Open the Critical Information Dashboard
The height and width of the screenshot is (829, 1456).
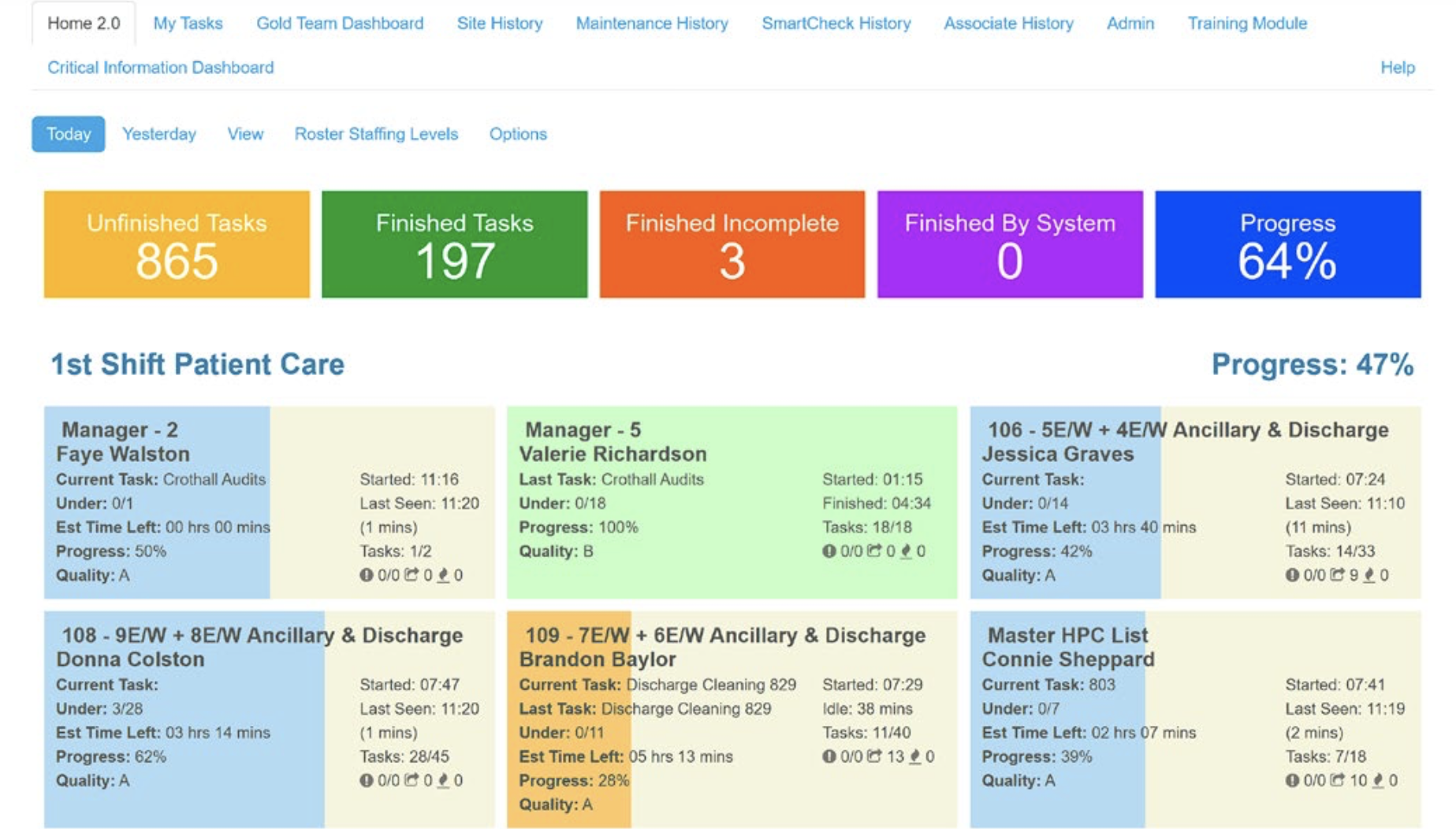tap(161, 68)
